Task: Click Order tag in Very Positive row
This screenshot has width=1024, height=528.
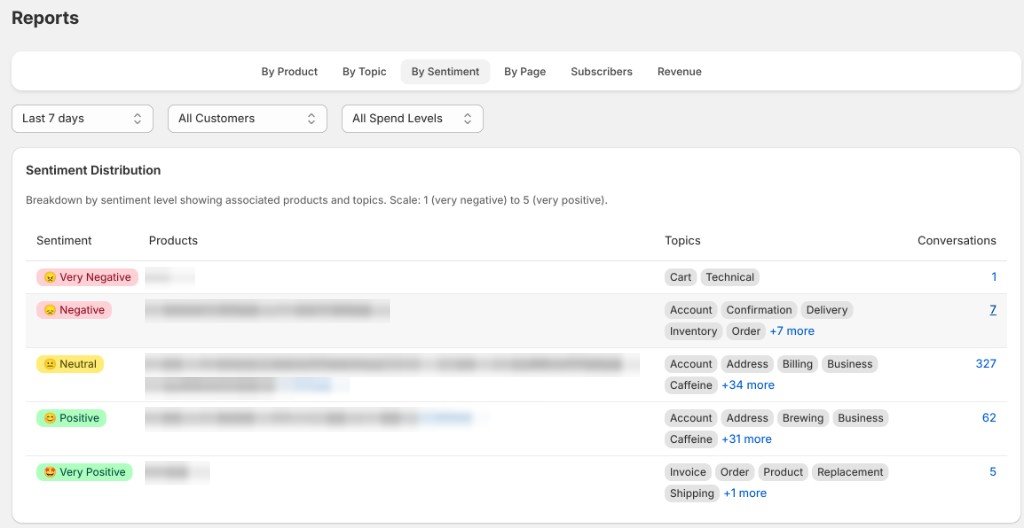Action: [x=735, y=472]
